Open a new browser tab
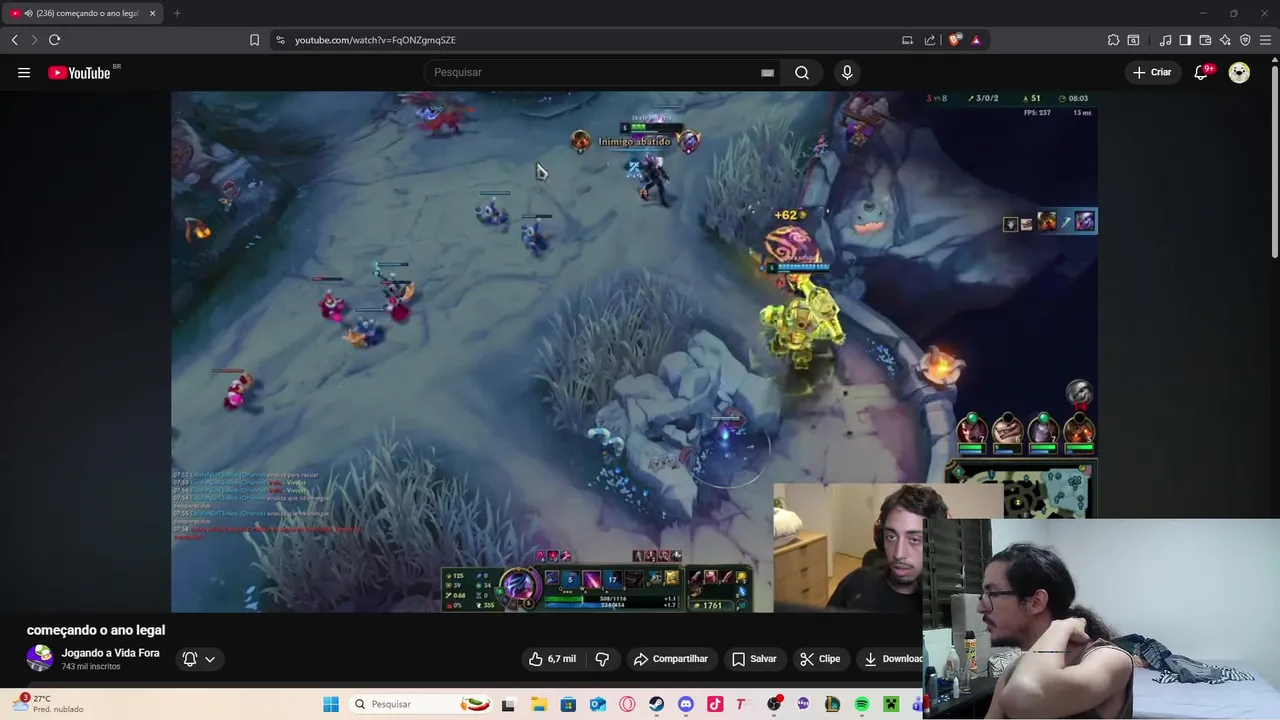Image resolution: width=1280 pixels, height=720 pixels. tap(177, 13)
